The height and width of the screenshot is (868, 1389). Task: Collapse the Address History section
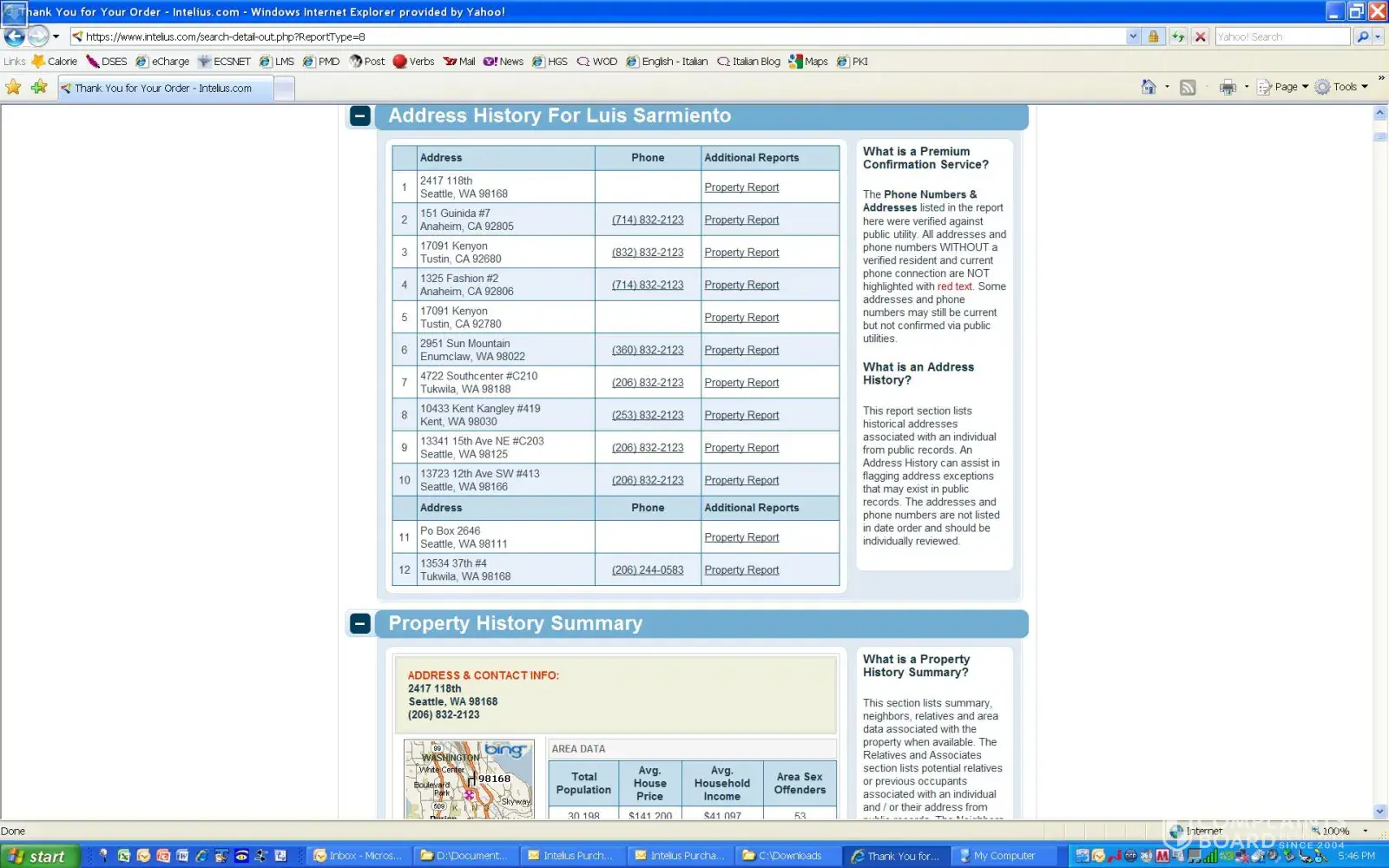click(360, 116)
